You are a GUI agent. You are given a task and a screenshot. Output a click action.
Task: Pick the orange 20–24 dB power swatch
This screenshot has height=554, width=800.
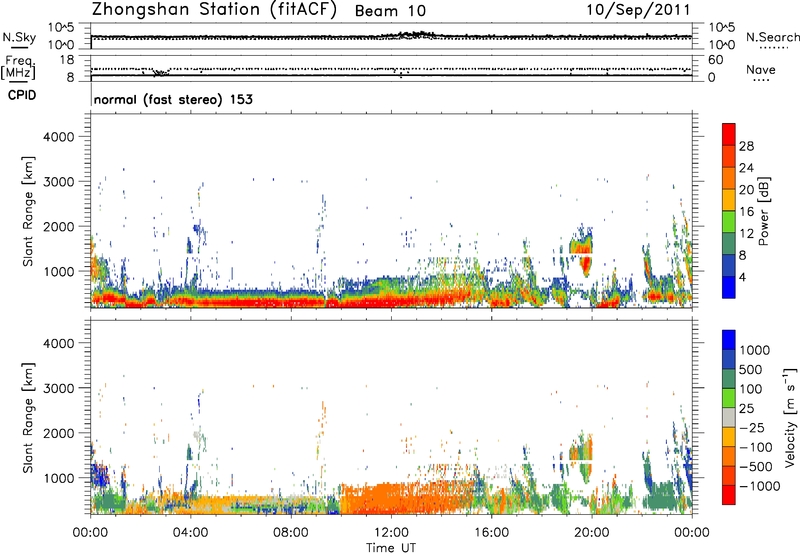coord(729,179)
